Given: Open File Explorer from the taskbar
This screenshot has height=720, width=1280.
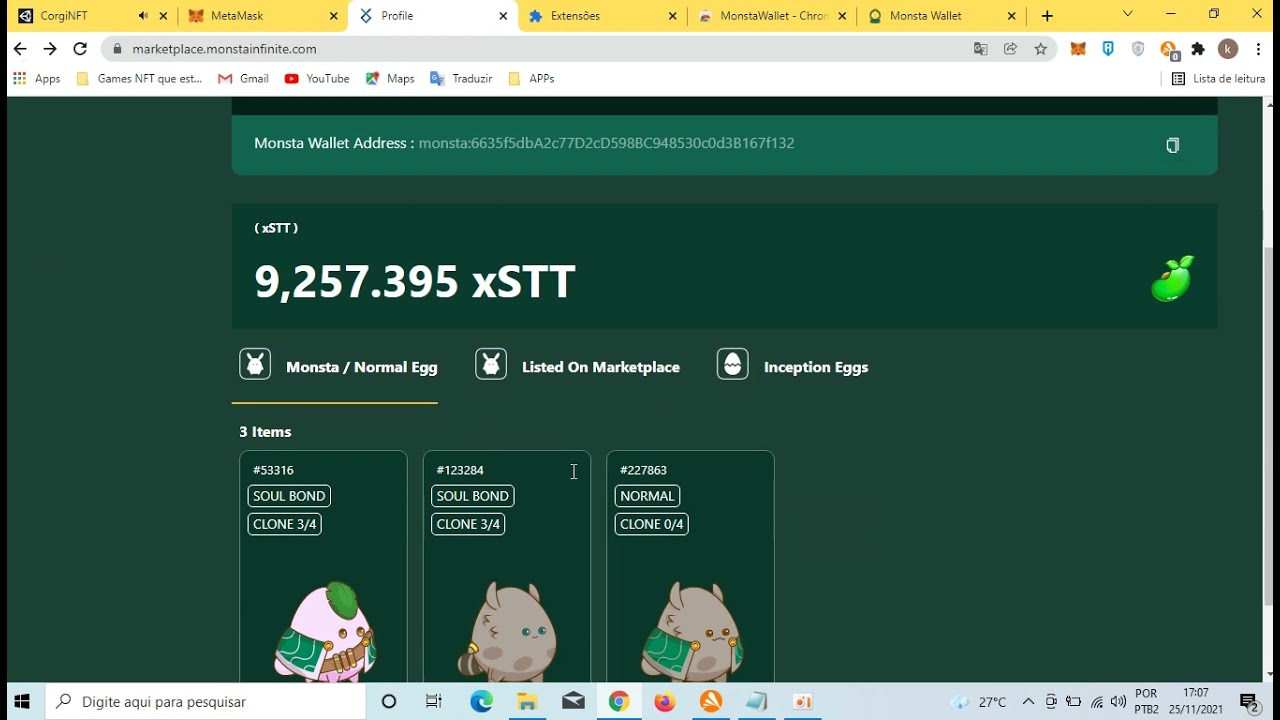Looking at the screenshot, I should tap(527, 702).
